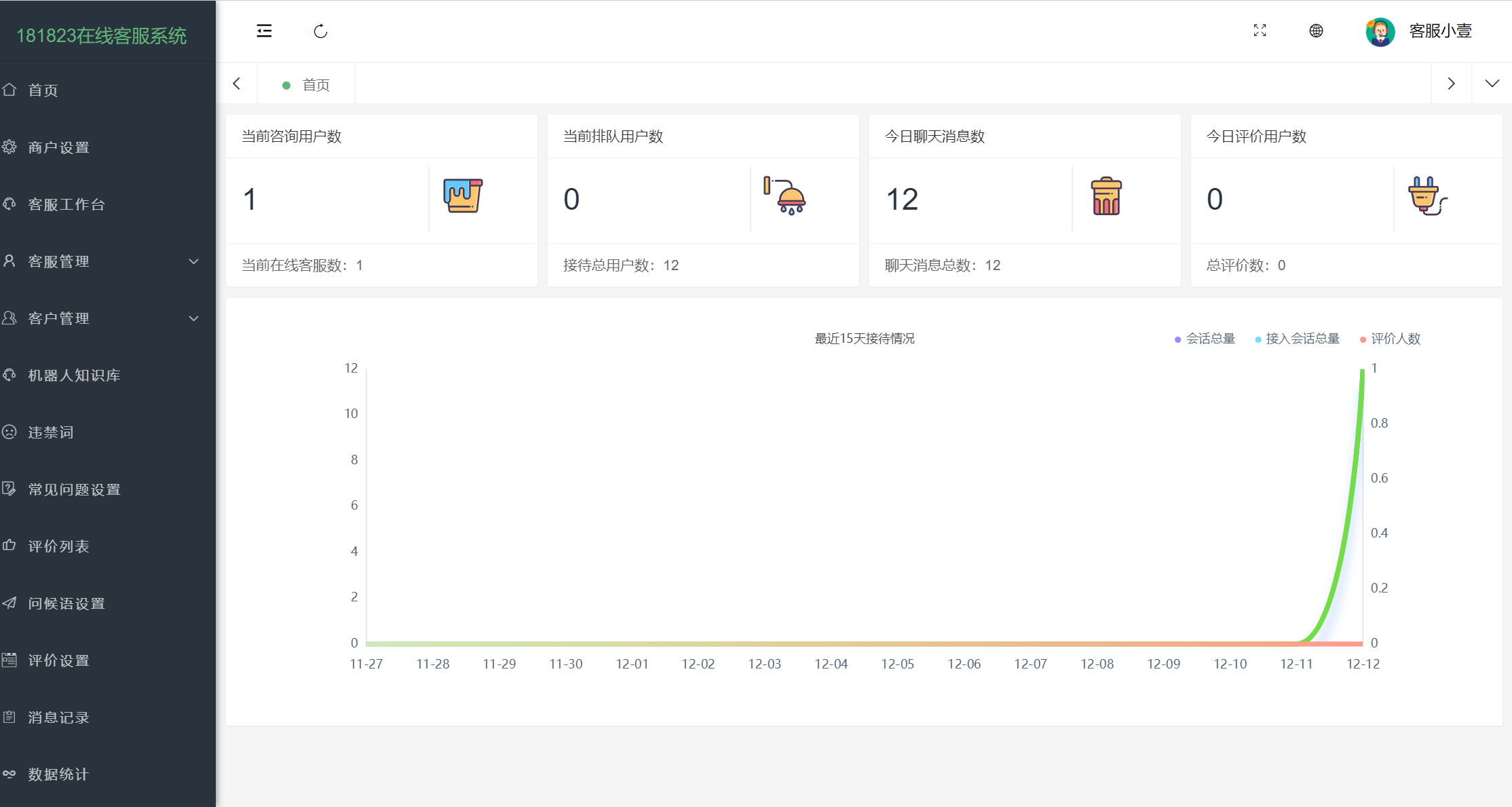This screenshot has width=1512, height=807.
Task: Click the paint bucket icon in 当前咨询用户数 card
Action: 462,196
